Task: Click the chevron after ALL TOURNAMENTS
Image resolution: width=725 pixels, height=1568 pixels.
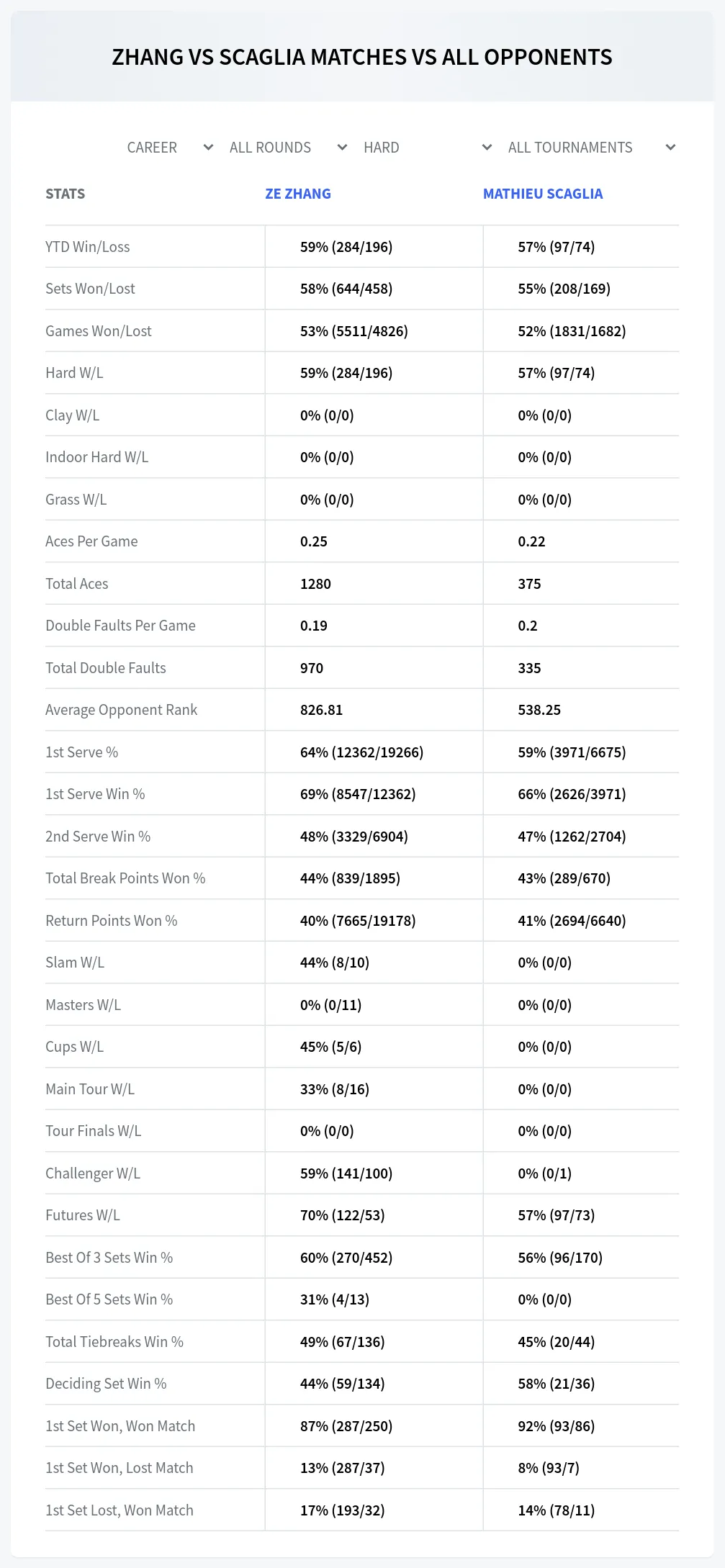Action: coord(671,148)
